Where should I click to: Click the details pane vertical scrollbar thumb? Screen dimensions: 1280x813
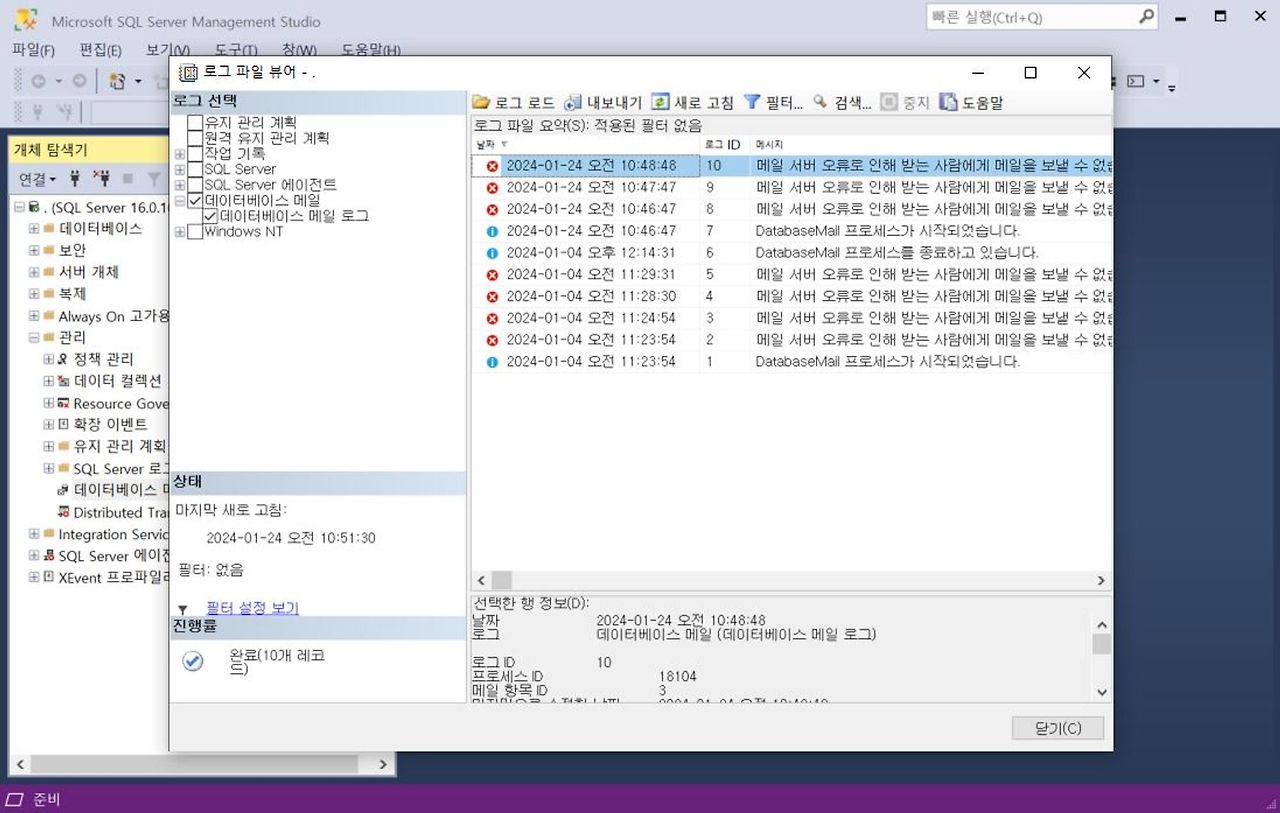click(x=1101, y=644)
